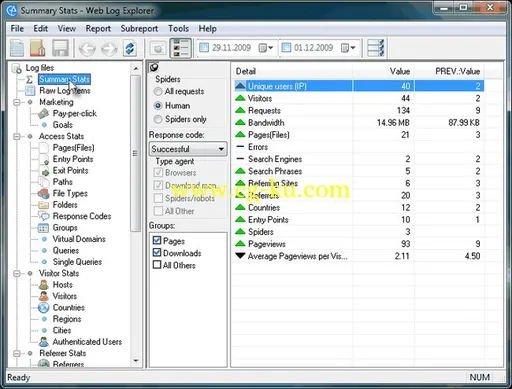Open the 29.11.2009 start date dropdown
The image size is (512, 389).
coord(266,48)
